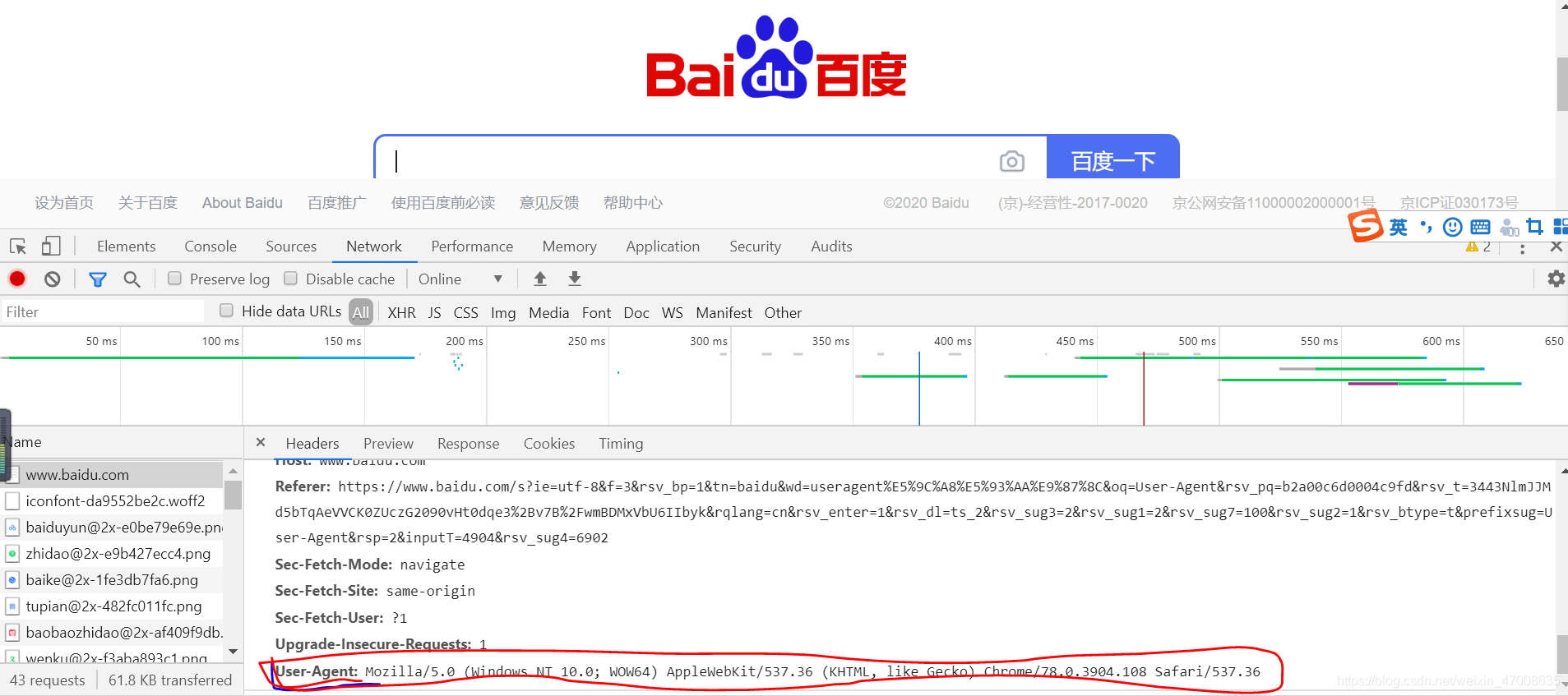
Task: Select tupian@2x-482fc011fc.png request
Action: [112, 606]
